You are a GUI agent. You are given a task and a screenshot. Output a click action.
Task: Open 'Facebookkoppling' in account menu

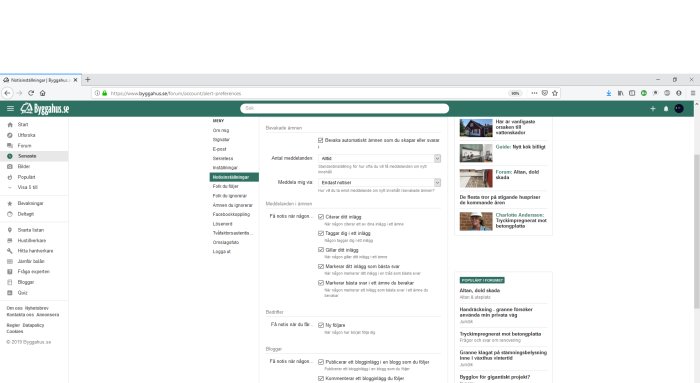[x=231, y=214]
